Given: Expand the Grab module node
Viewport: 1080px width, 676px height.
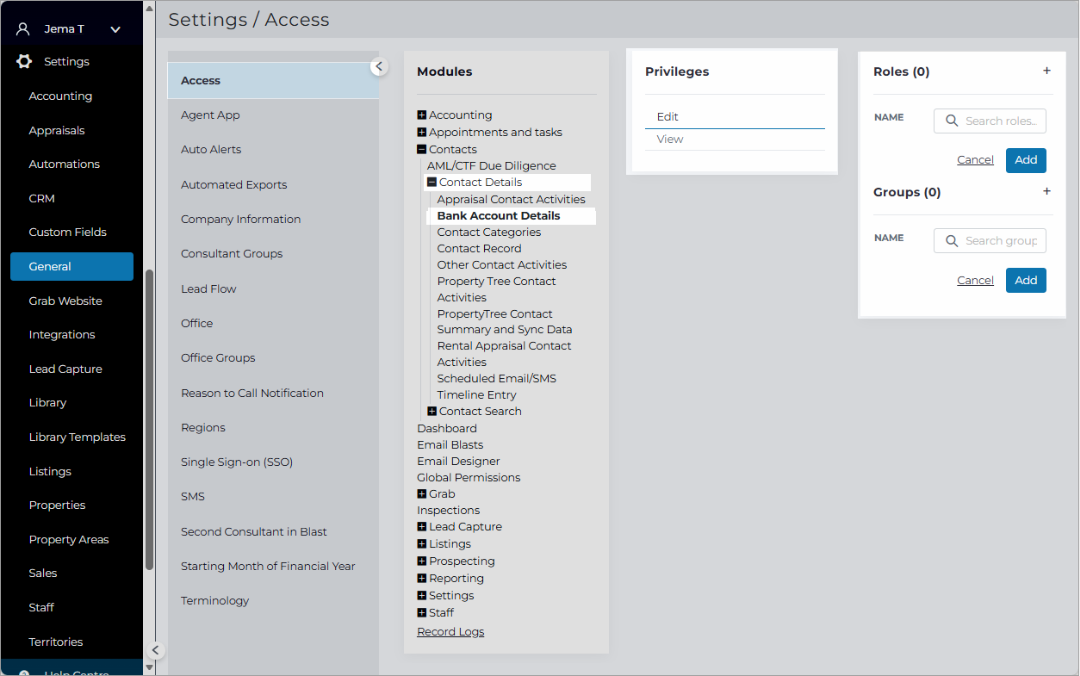Looking at the screenshot, I should click(x=422, y=494).
